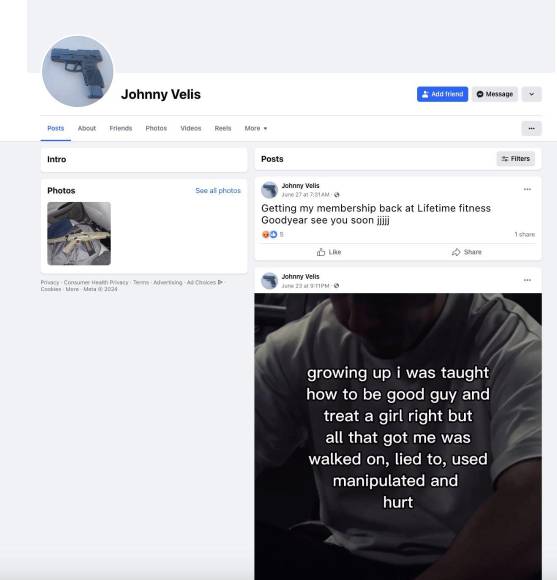
Task: Like the Lifetime fitness post
Action: point(329,252)
